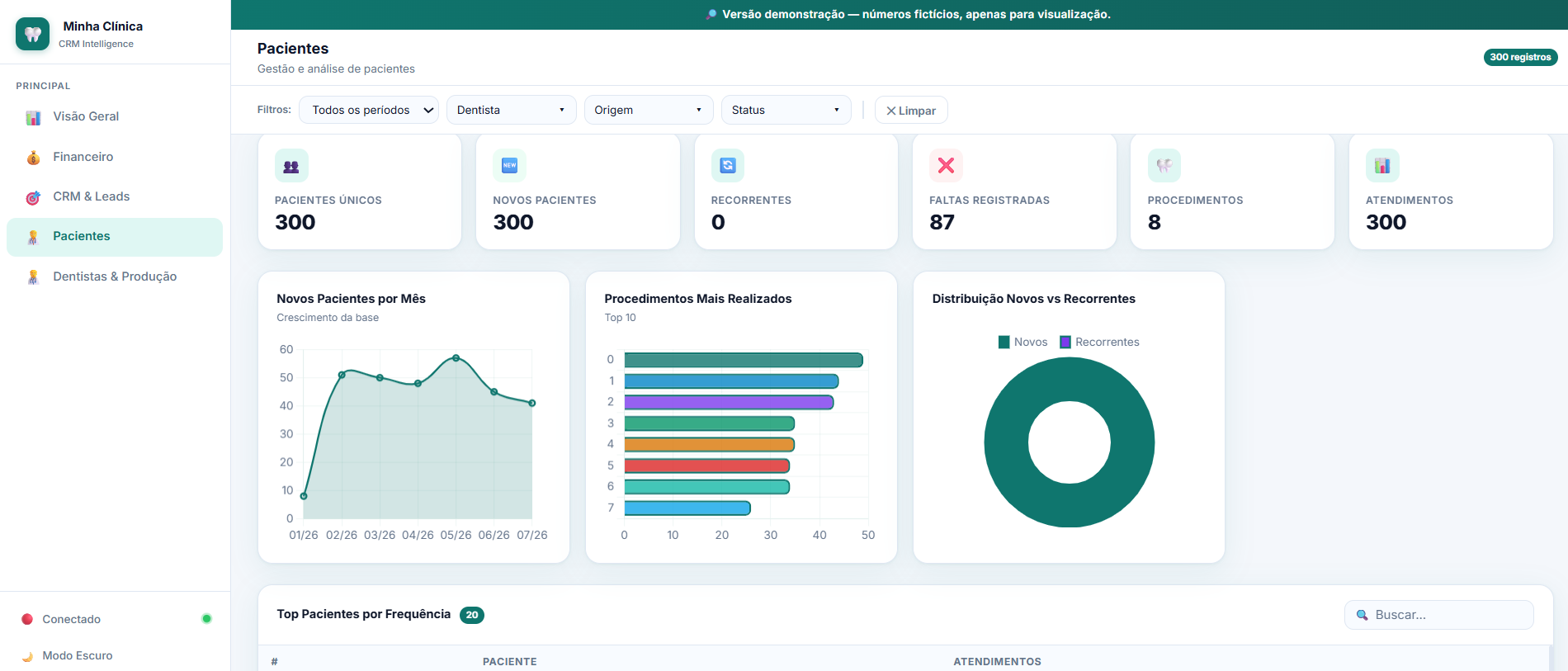
Task: Open Dentistas & Produção page
Action: pyautogui.click(x=115, y=276)
